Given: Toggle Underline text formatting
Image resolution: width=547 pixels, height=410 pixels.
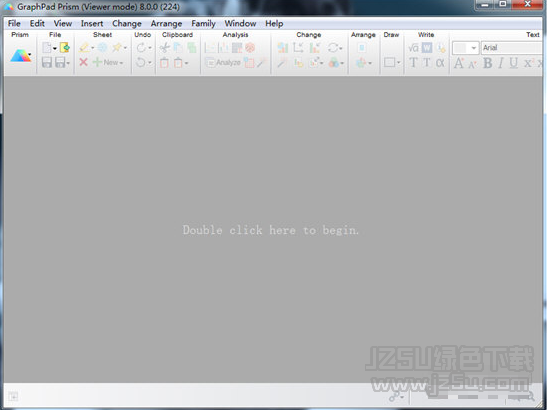Looking at the screenshot, I should click(514, 63).
